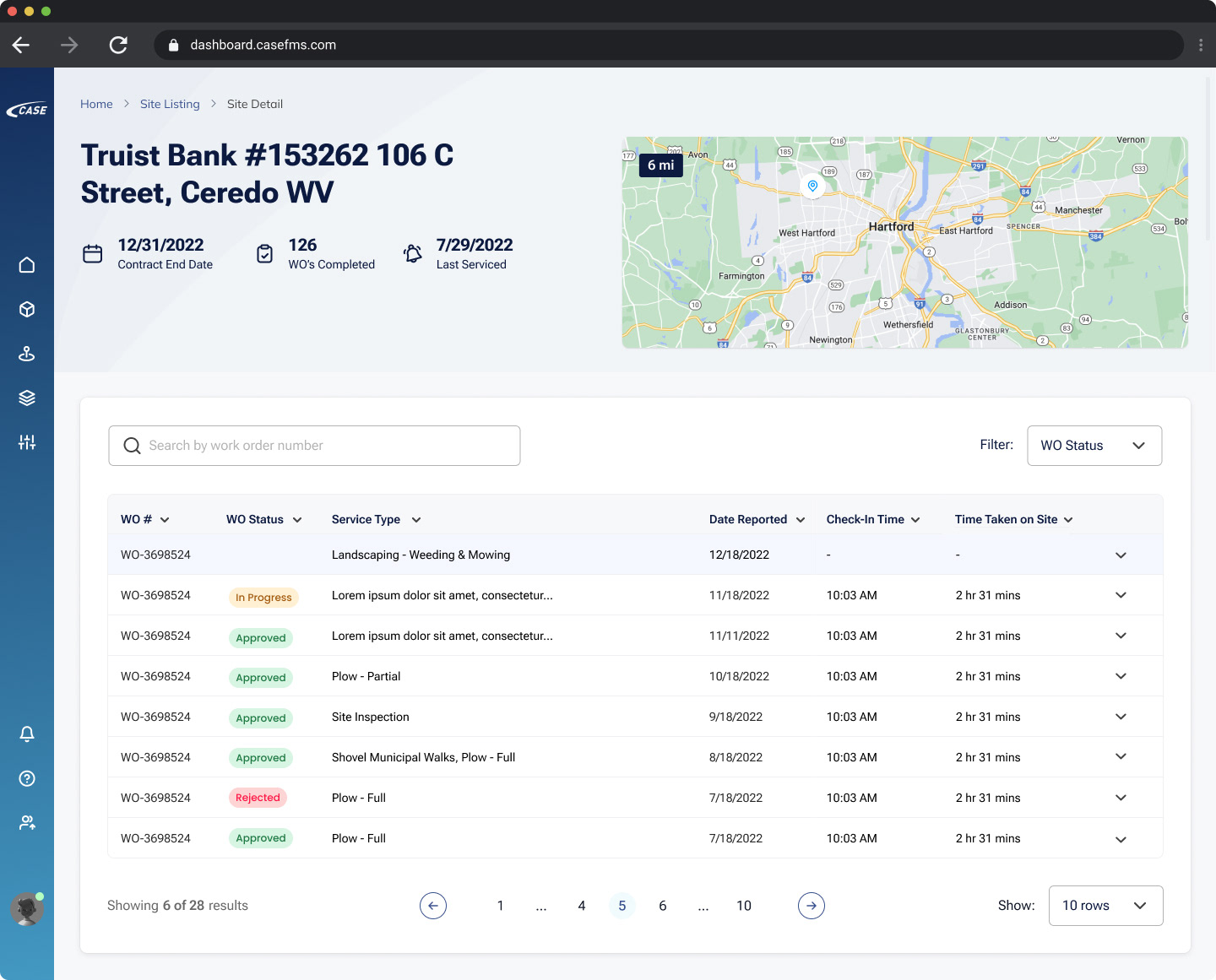The image size is (1216, 980).
Task: Go to previous page arrow
Action: click(x=433, y=906)
